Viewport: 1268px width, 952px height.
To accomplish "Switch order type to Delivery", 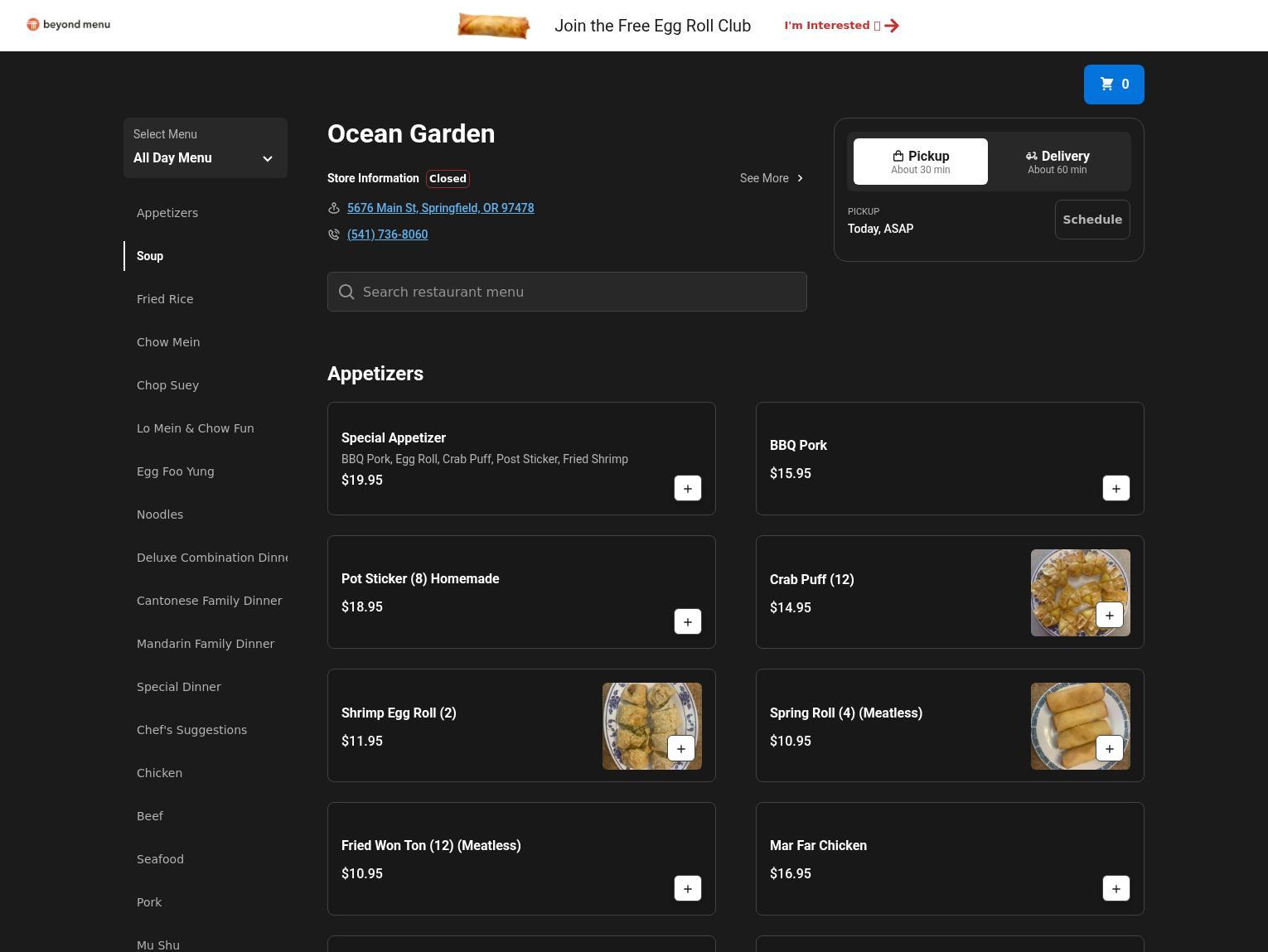I will click(x=1057, y=162).
